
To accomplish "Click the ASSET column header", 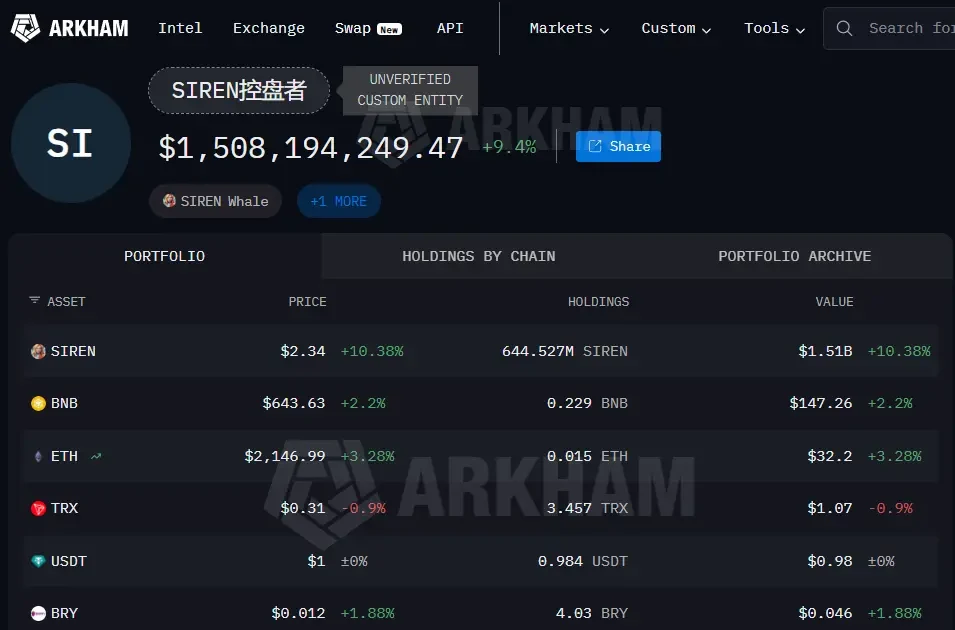I will [66, 302].
